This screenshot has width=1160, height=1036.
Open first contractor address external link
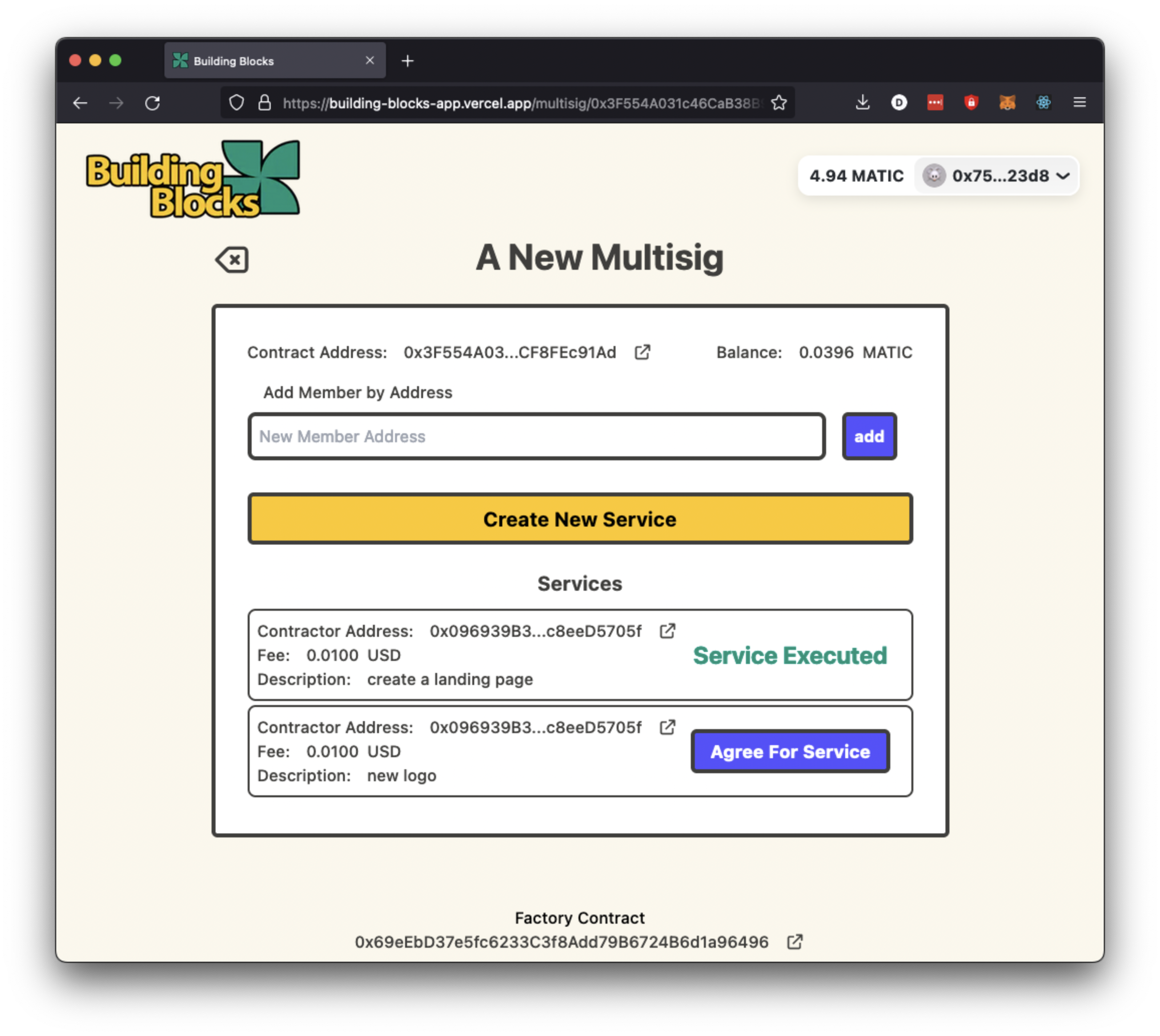tap(667, 631)
